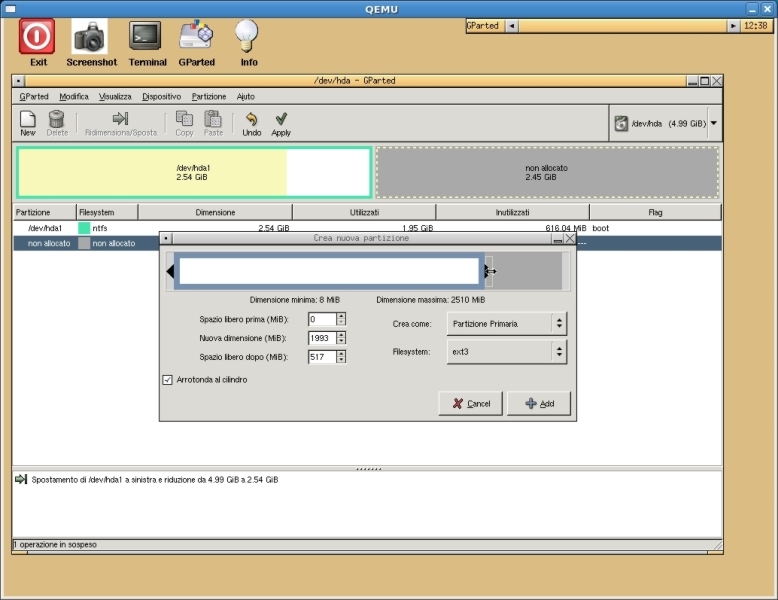
Task: Click the Add button in dialog
Action: (x=539, y=403)
